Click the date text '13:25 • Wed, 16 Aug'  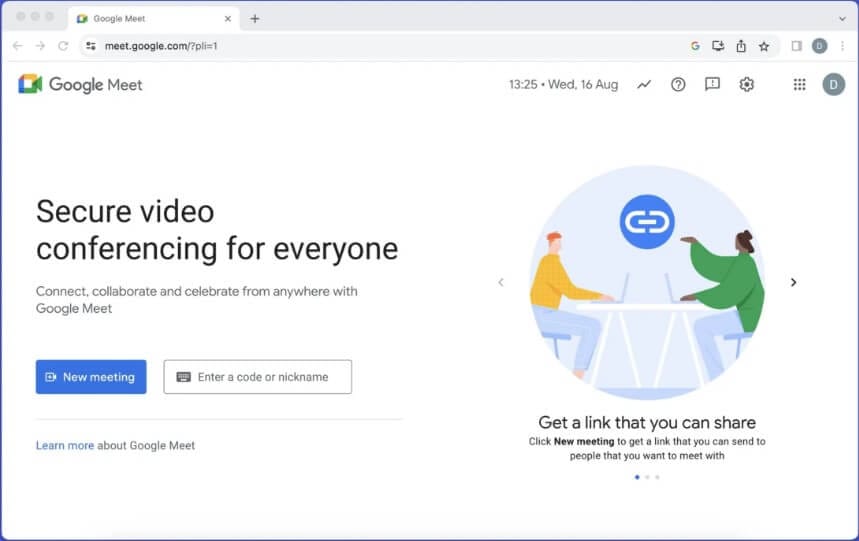563,84
